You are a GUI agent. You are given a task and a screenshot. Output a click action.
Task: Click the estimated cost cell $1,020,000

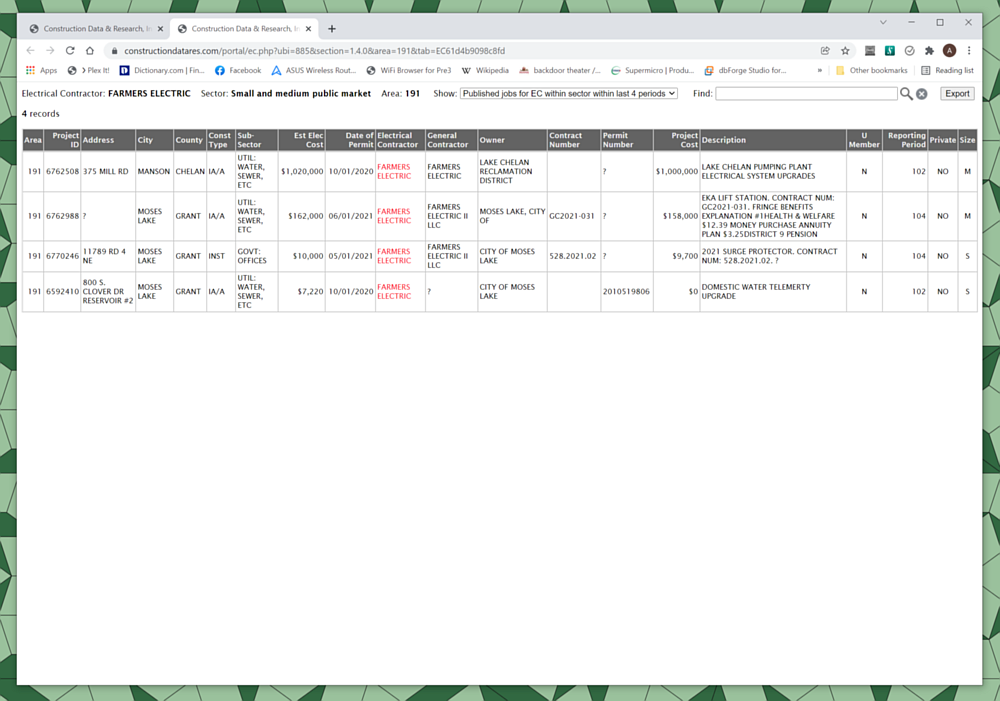point(302,172)
